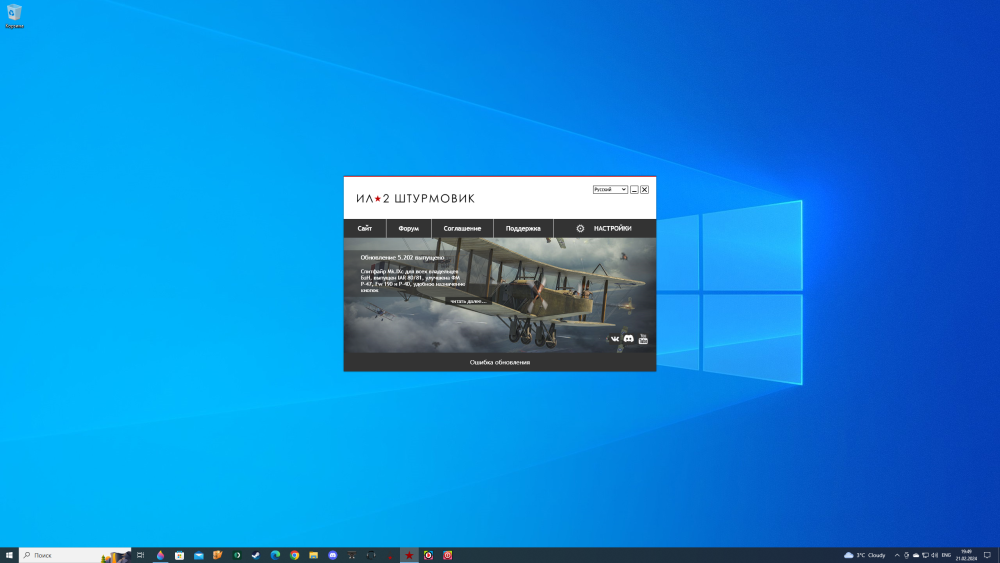The image size is (1000, 563).
Task: Click the Поддержка support link
Action: pos(523,228)
